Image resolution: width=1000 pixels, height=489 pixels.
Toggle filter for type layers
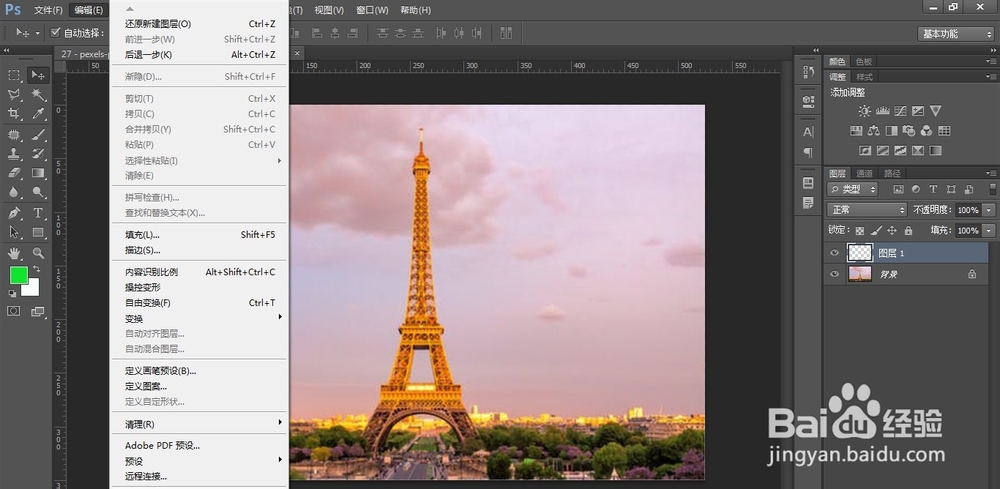[x=933, y=189]
